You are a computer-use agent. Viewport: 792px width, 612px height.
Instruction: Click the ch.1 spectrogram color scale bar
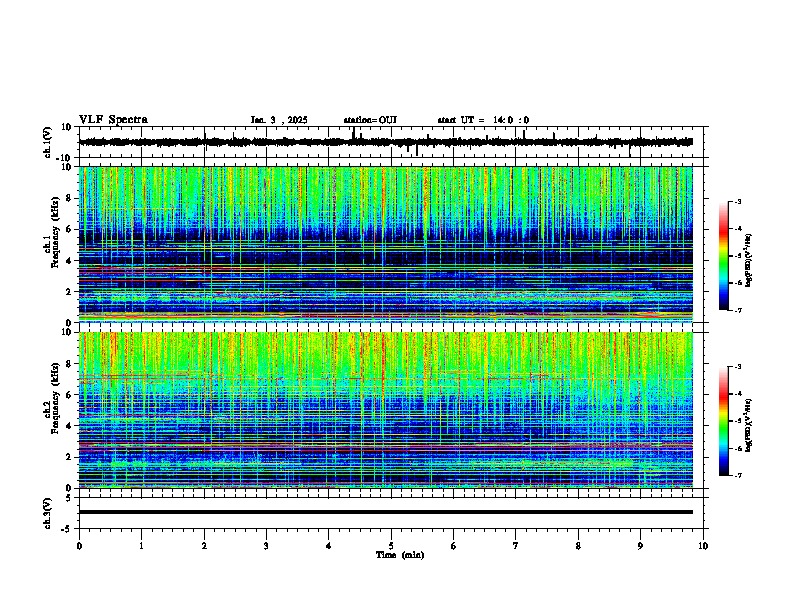pos(724,256)
